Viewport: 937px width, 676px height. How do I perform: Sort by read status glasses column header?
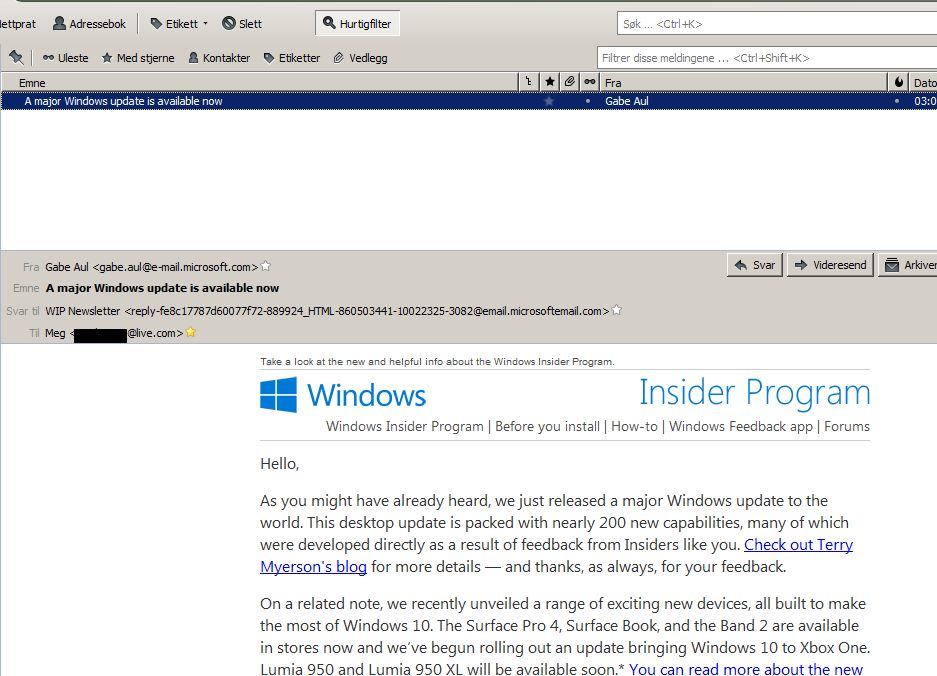590,82
